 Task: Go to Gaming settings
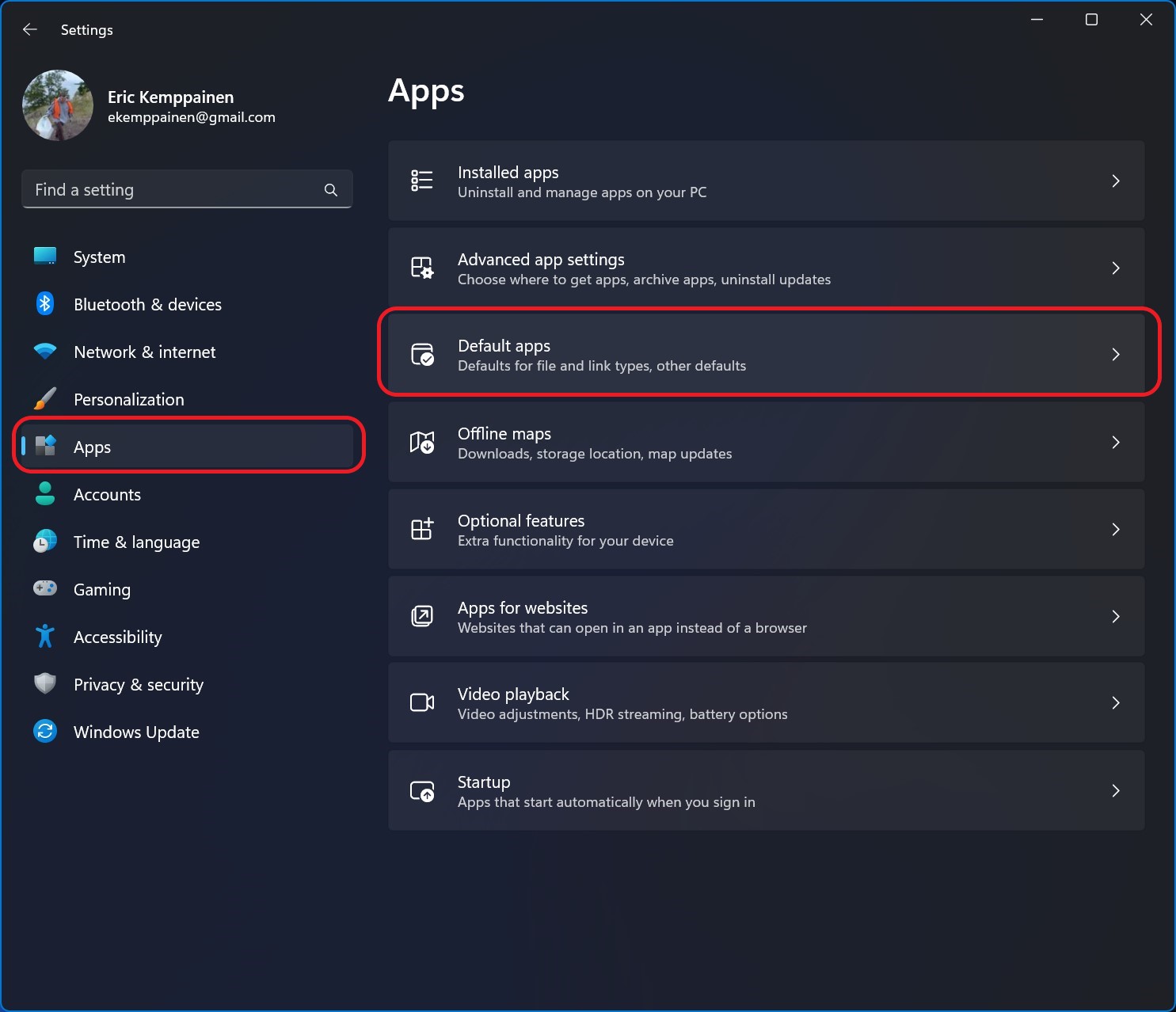187,589
